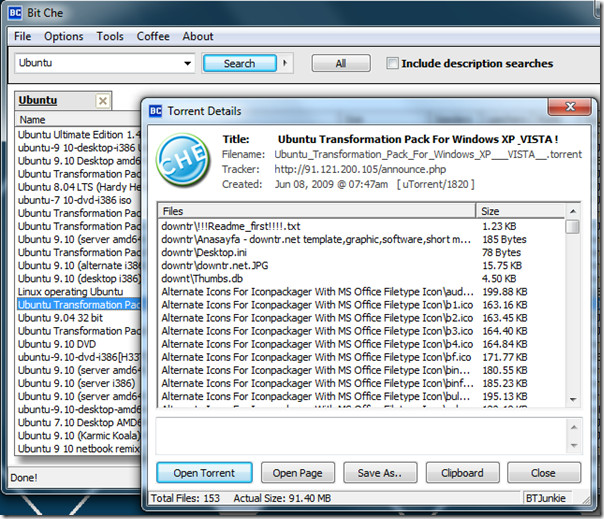
Task: Select file 'downtr\!!!Readme_first!!!!.txt'
Action: coord(361,226)
